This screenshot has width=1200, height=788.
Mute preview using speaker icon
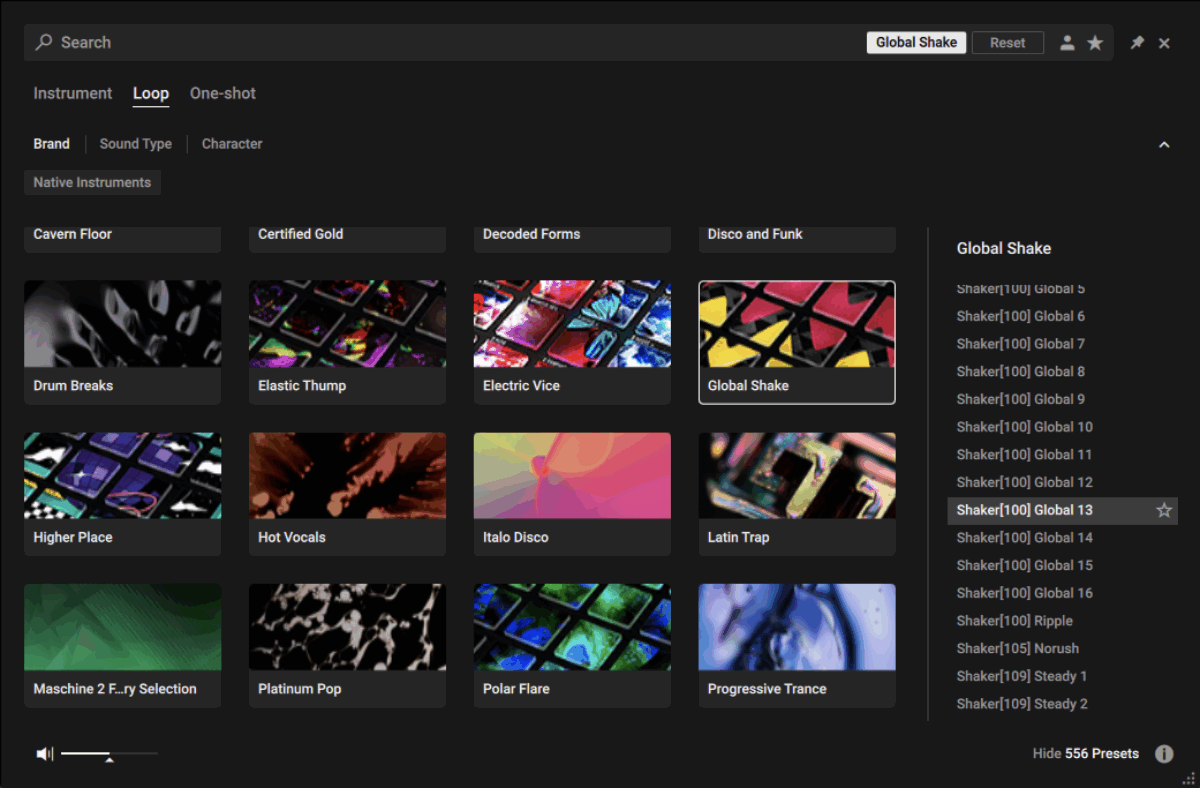coord(44,753)
